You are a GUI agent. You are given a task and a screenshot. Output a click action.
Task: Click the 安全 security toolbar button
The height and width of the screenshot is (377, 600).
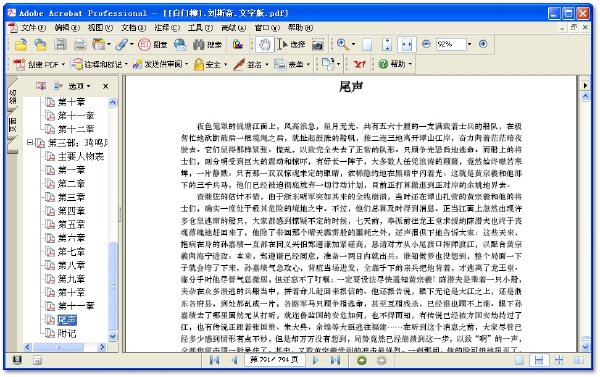point(210,64)
